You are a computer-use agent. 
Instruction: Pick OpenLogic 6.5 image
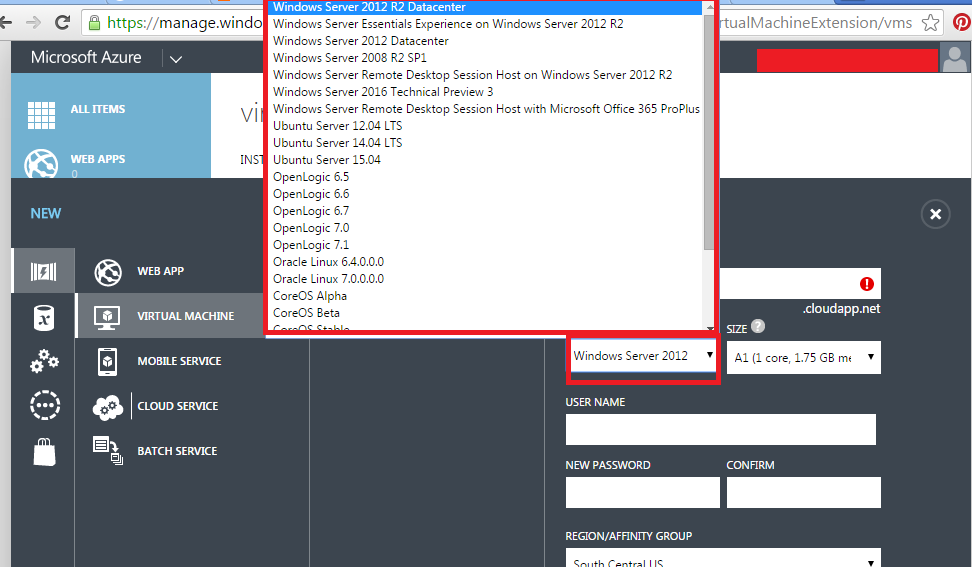(x=487, y=177)
